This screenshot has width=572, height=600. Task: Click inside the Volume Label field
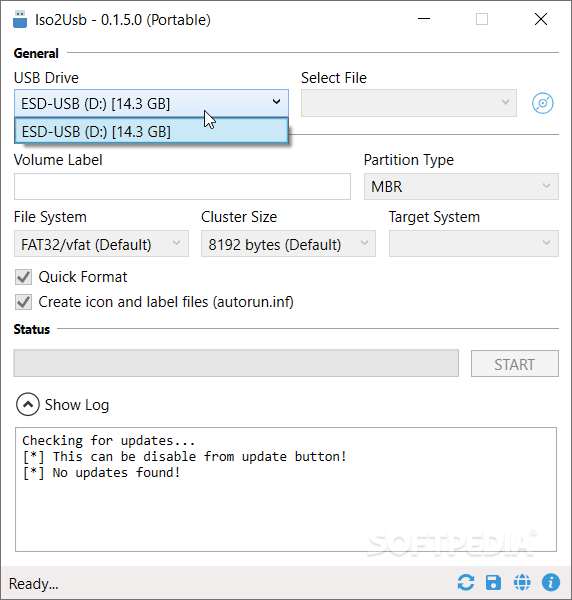pyautogui.click(x=183, y=187)
